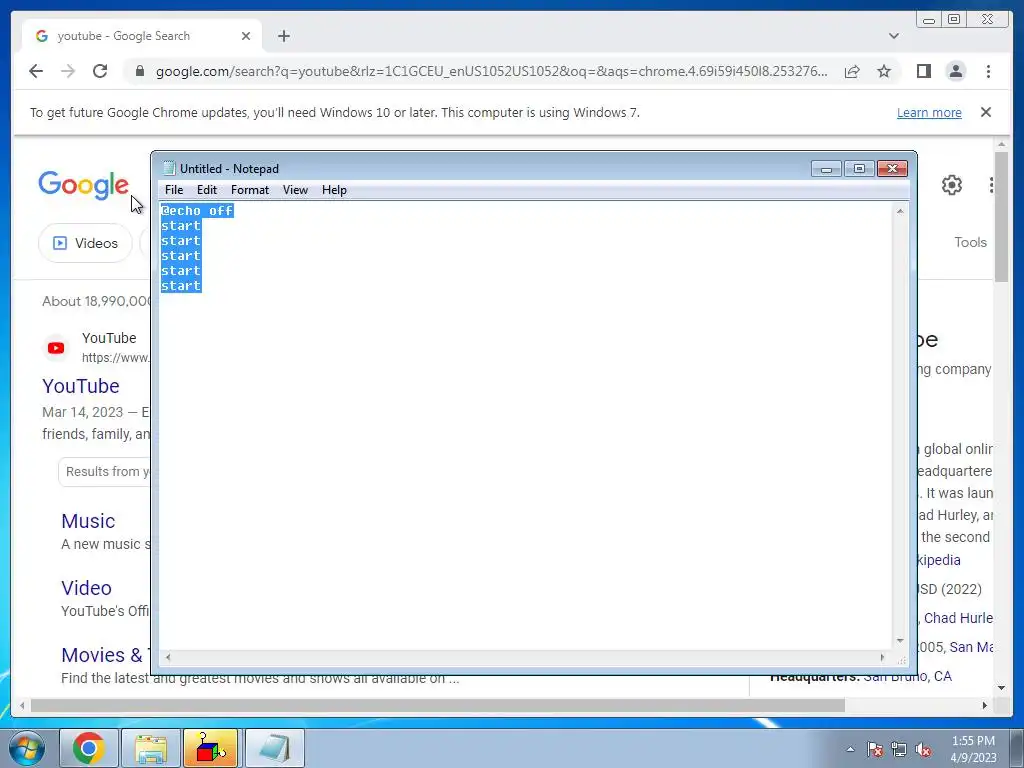Click the colored blocks taskbar app

pyautogui.click(x=211, y=748)
